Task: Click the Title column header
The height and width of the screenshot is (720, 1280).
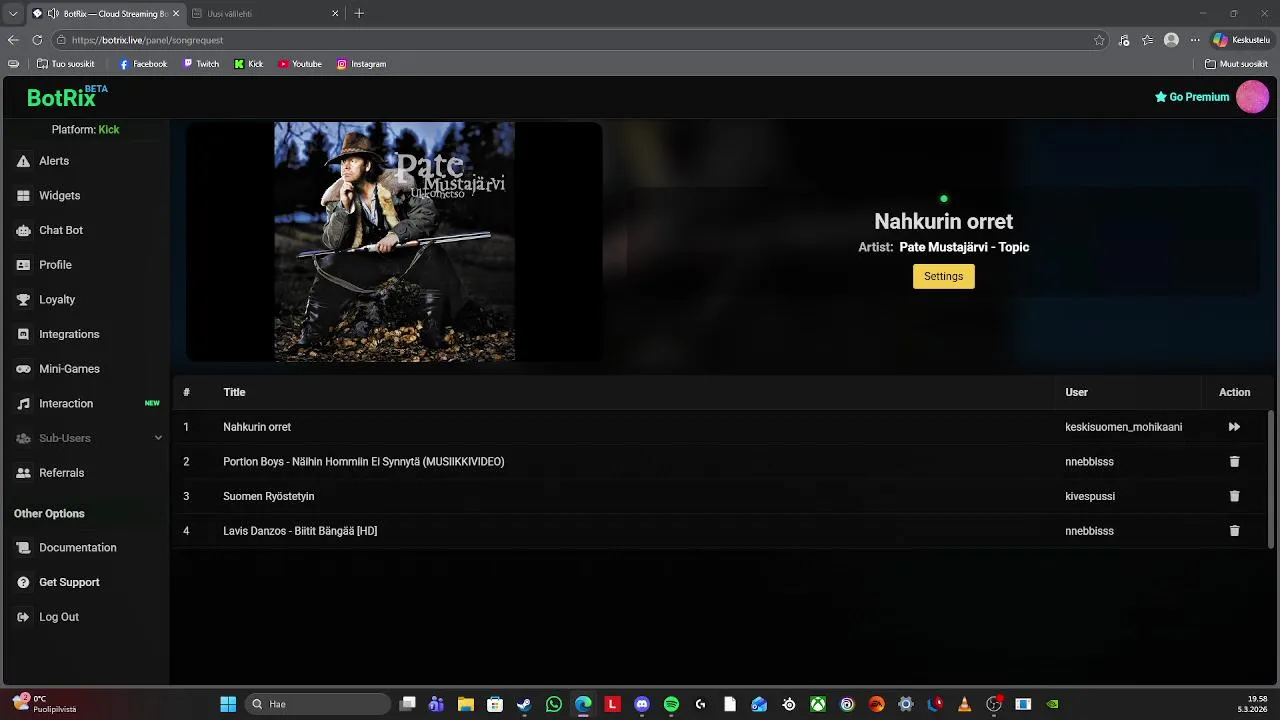Action: pos(234,392)
